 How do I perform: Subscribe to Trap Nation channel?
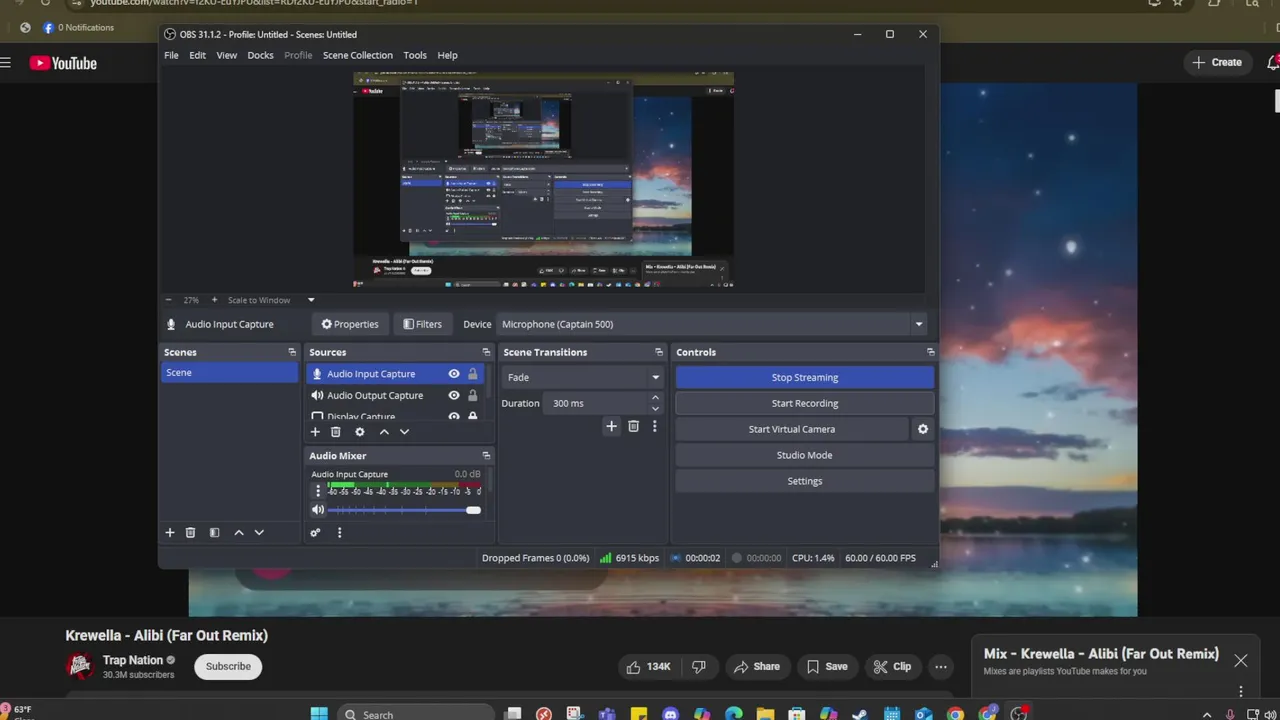pos(228,666)
